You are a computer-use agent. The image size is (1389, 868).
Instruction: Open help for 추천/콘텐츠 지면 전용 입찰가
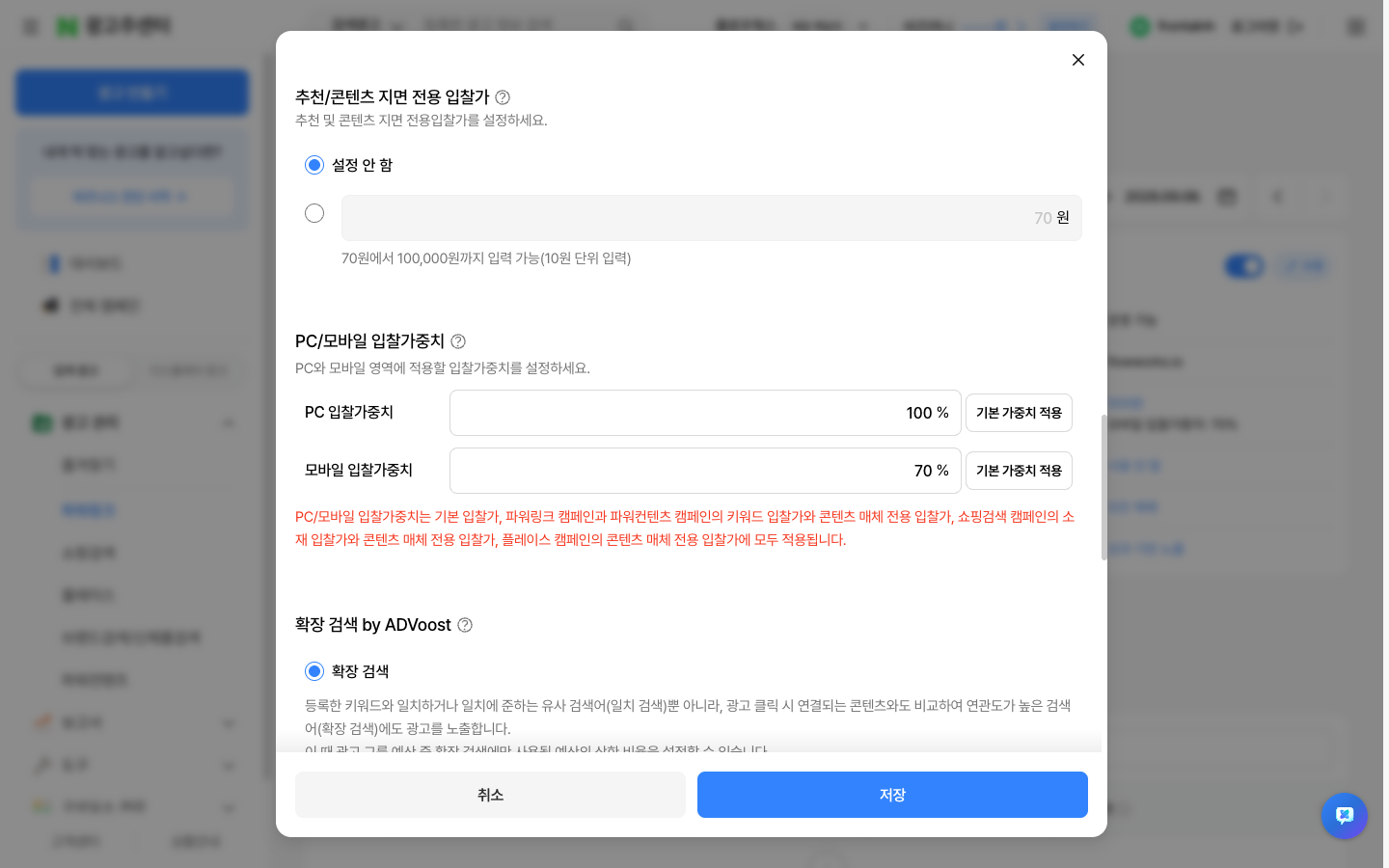(x=503, y=97)
